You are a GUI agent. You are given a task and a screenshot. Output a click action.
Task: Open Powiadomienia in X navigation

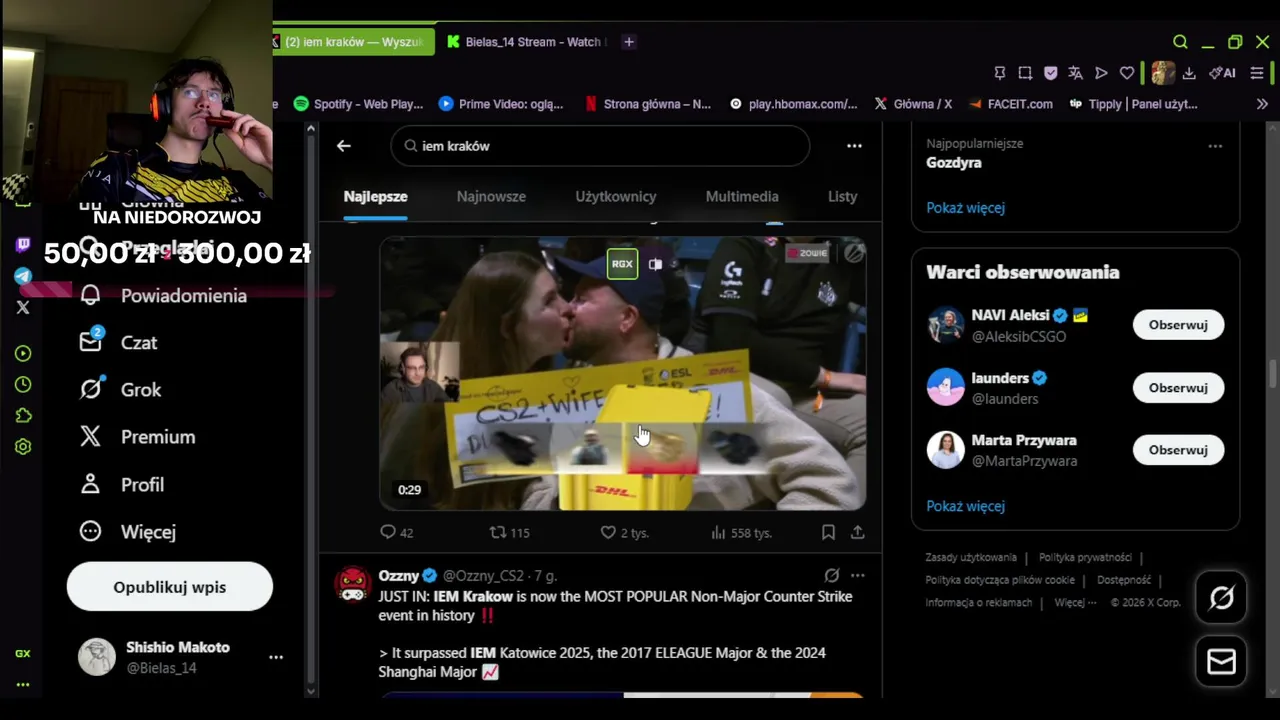point(163,296)
